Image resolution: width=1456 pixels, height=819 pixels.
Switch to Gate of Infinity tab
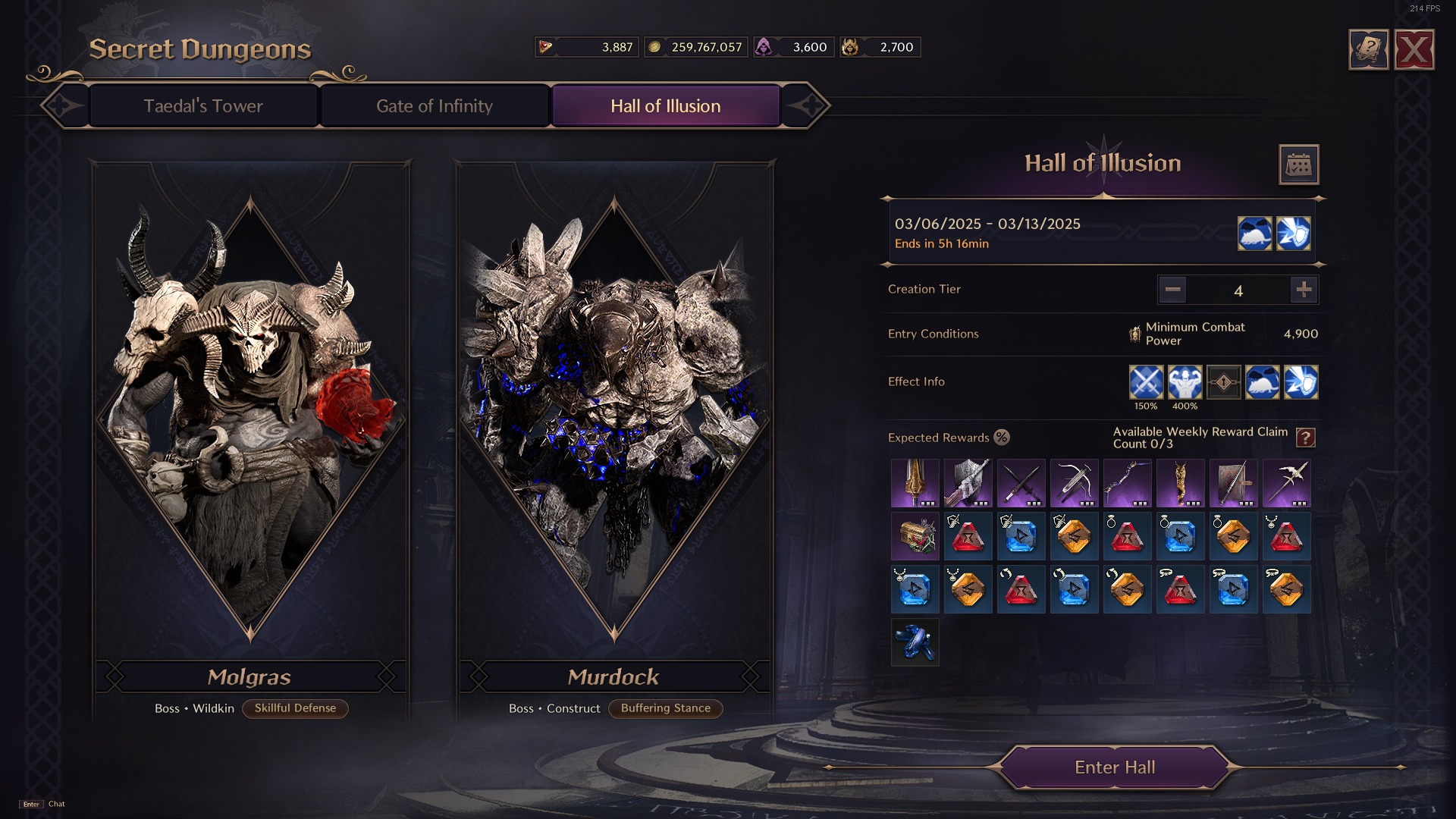(x=435, y=106)
